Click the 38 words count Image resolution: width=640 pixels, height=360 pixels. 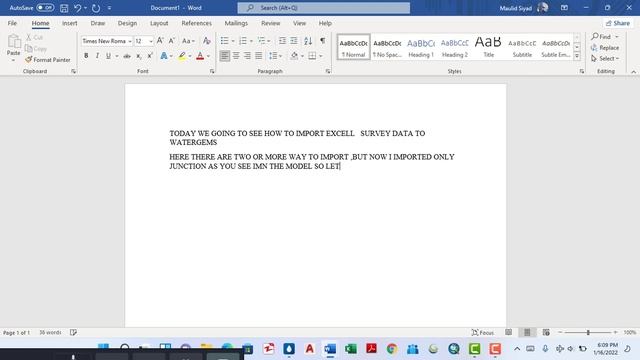(x=50, y=333)
